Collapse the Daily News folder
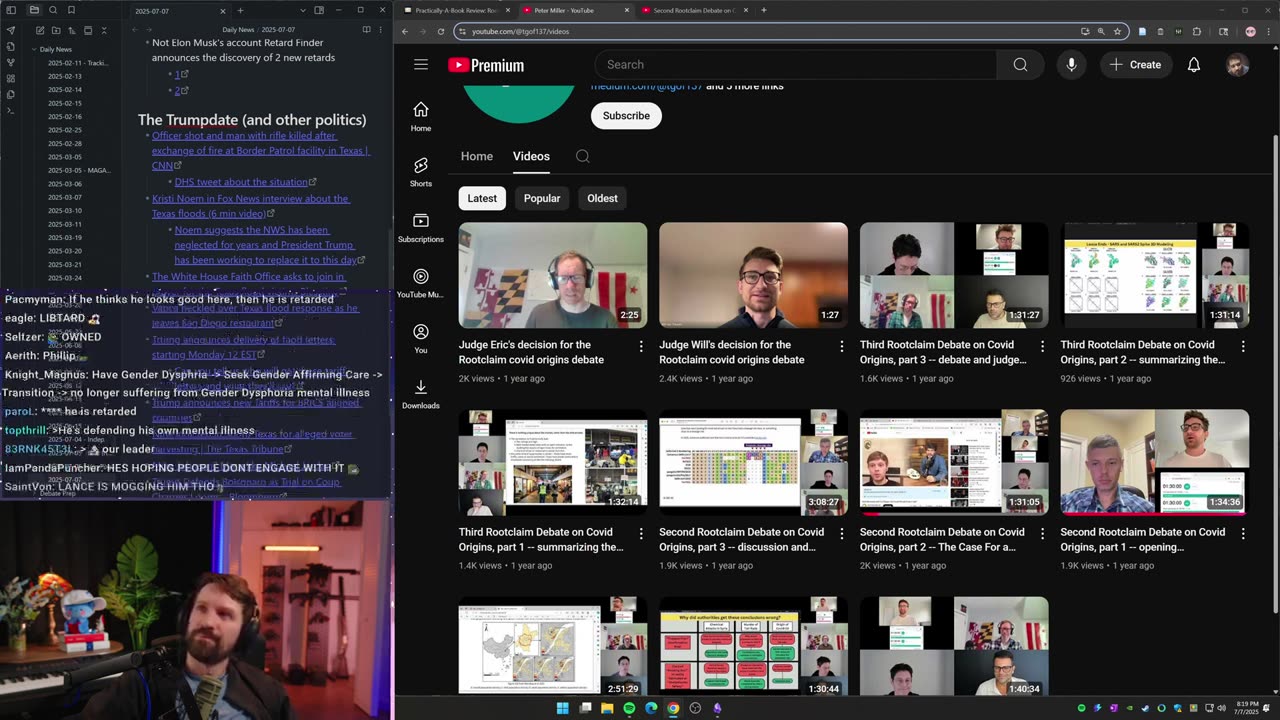The image size is (1280, 720). coord(56,49)
